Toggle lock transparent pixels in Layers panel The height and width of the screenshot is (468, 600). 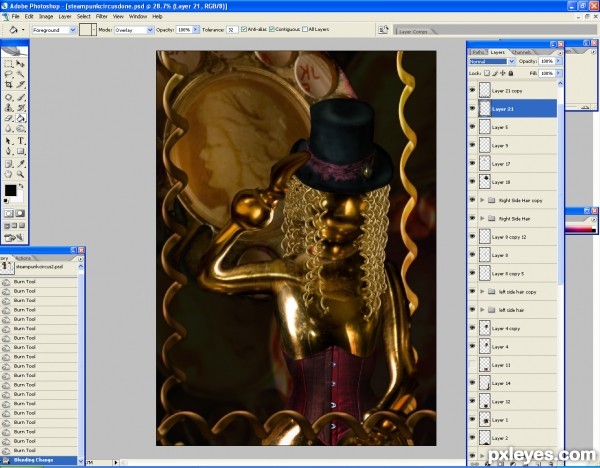tap(487, 73)
